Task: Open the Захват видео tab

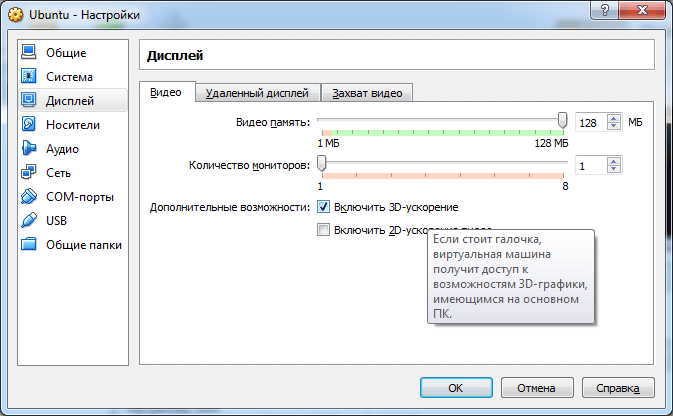Action: pos(367,93)
